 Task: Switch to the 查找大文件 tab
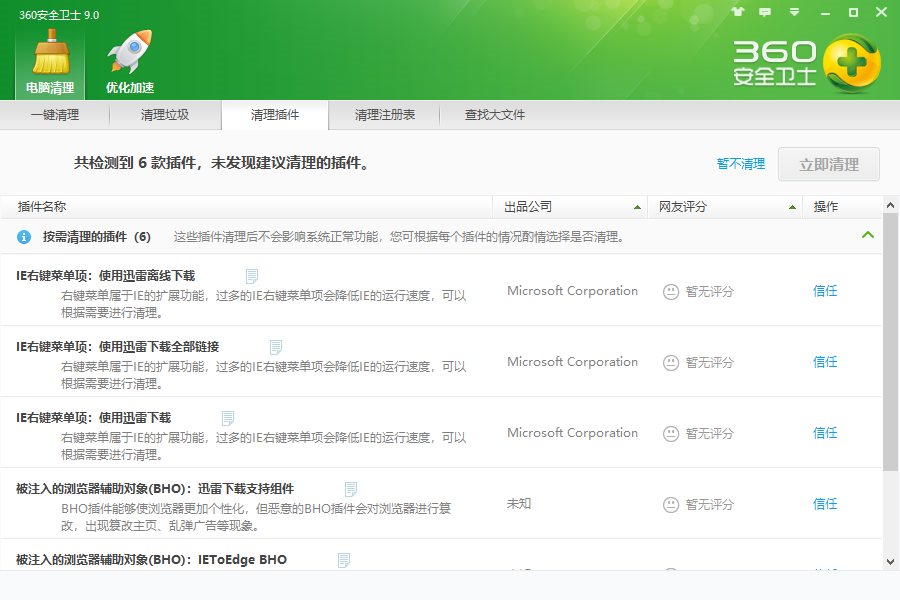(495, 115)
